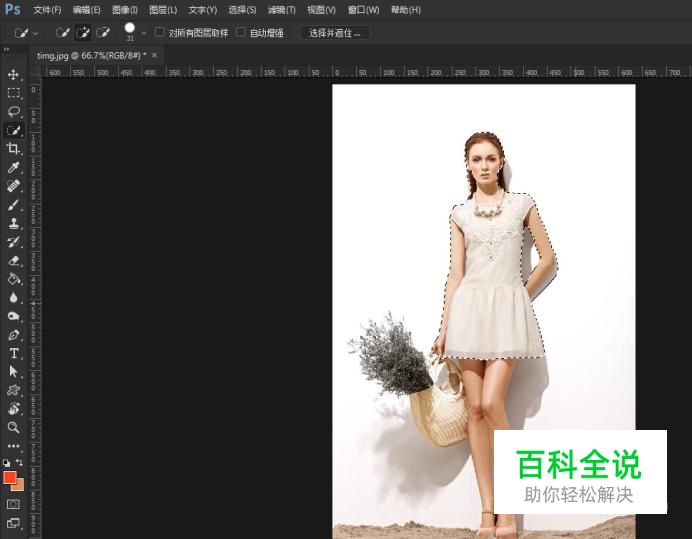Choose New Selection mode in options bar
692x539 pixels.
[62, 33]
